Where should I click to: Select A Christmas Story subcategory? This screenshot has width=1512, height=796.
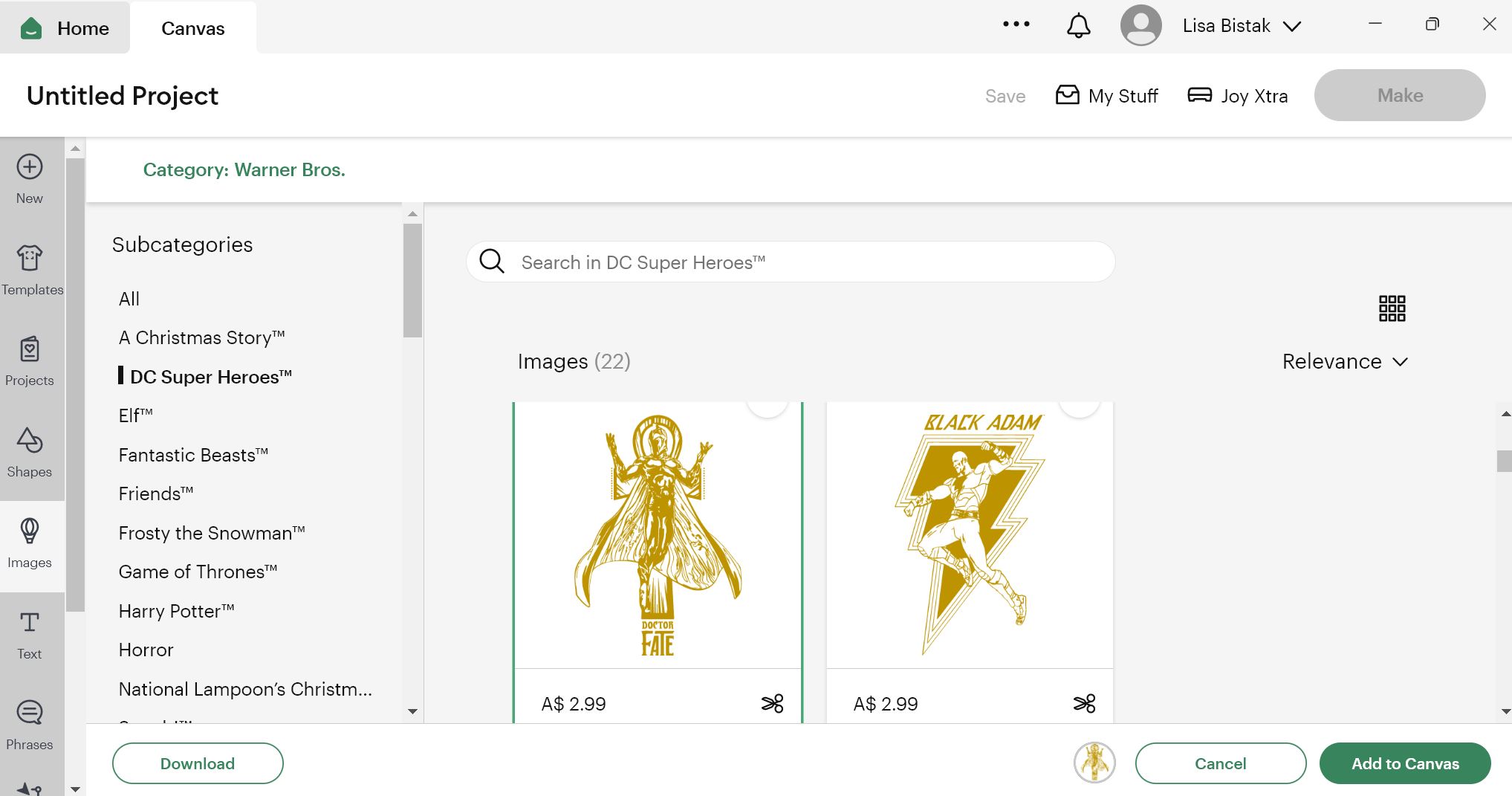(x=202, y=337)
